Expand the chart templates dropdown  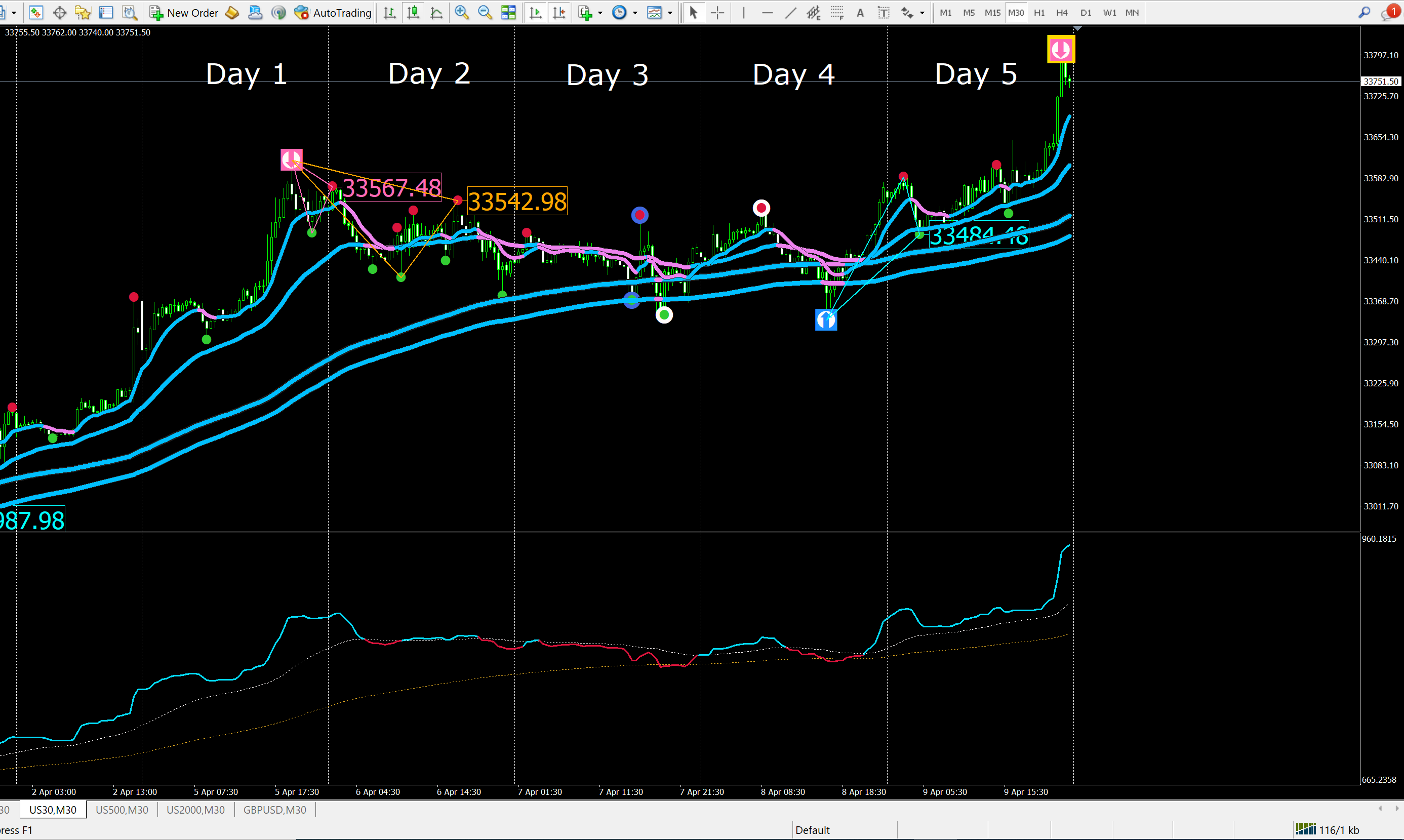click(670, 13)
